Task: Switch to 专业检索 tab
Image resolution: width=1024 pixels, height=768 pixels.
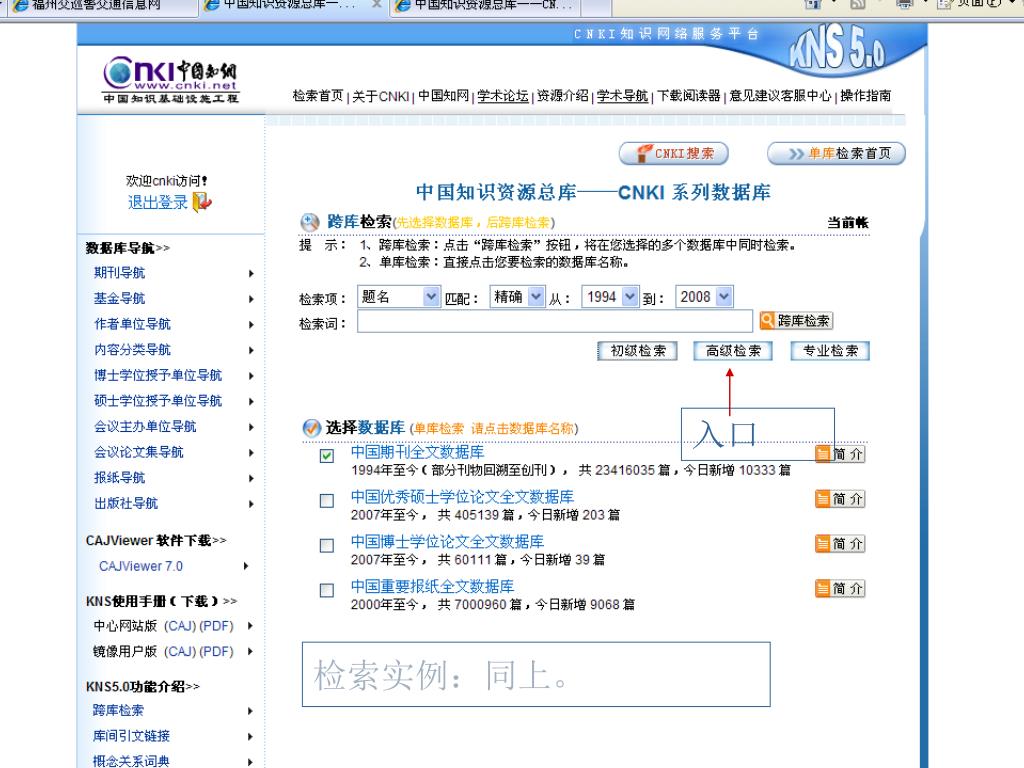Action: click(829, 351)
